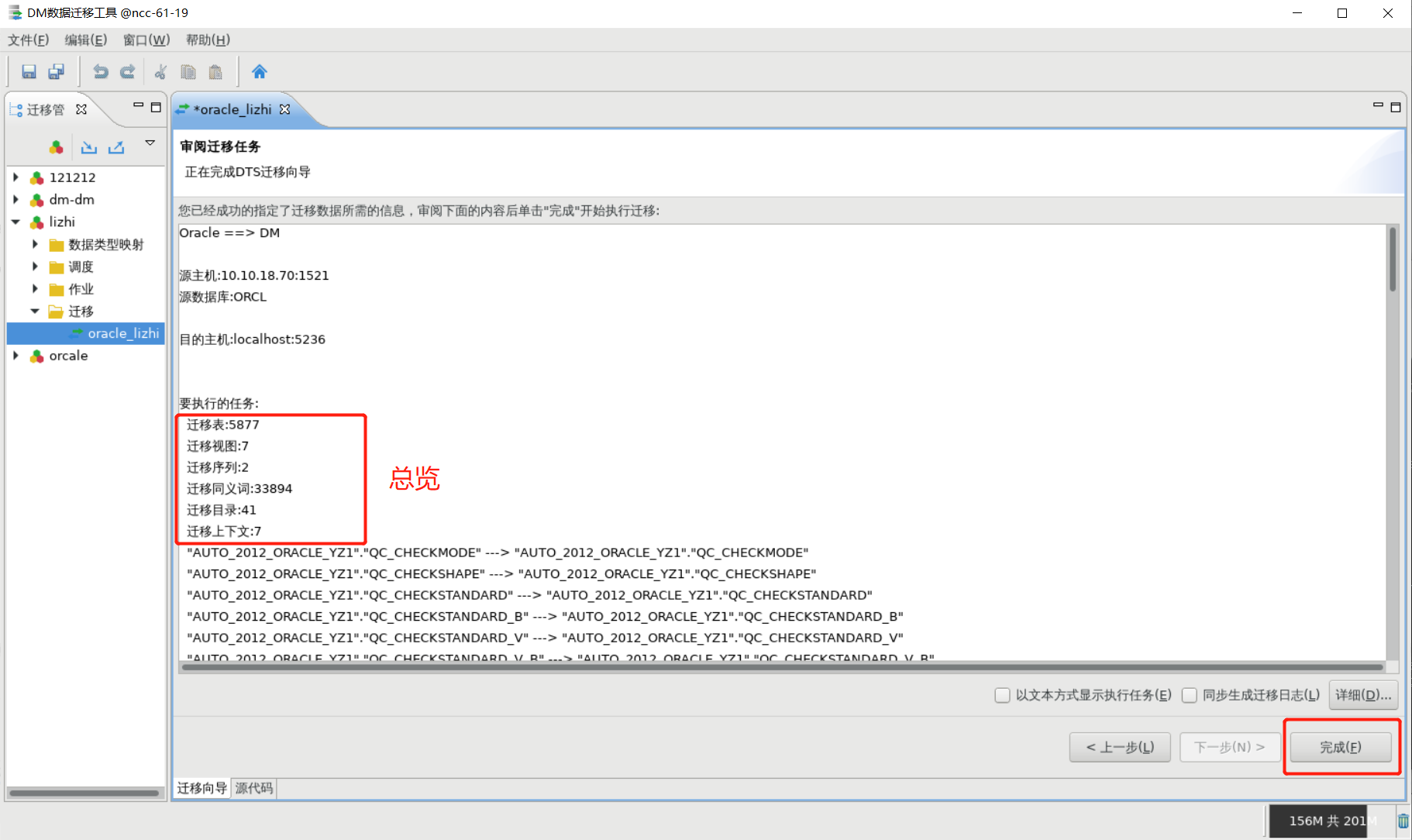
Task: Maximize the editor area
Action: click(1396, 107)
